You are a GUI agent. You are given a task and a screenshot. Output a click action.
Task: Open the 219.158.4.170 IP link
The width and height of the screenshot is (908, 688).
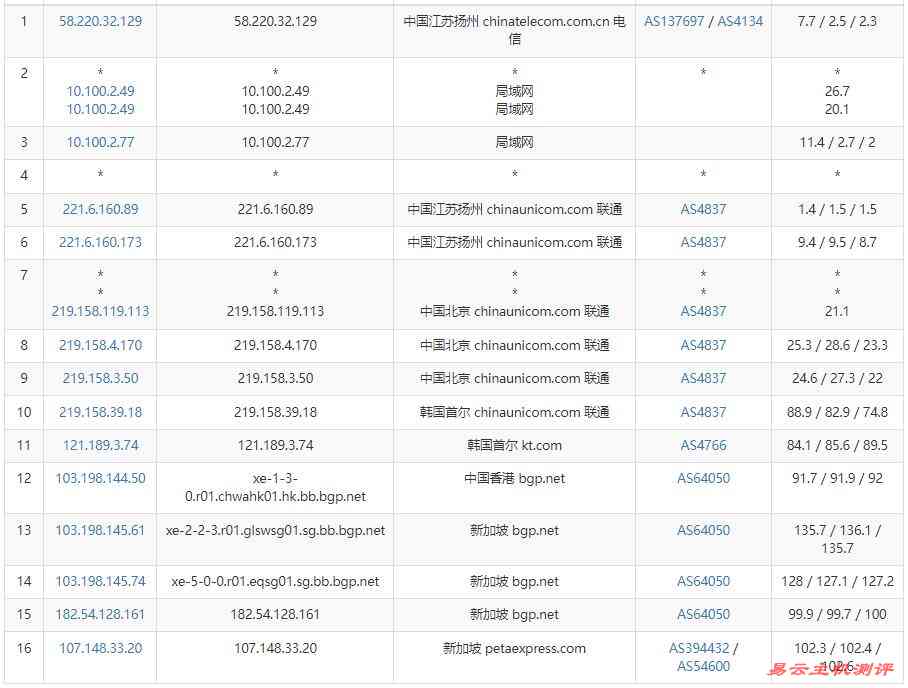(x=100, y=346)
